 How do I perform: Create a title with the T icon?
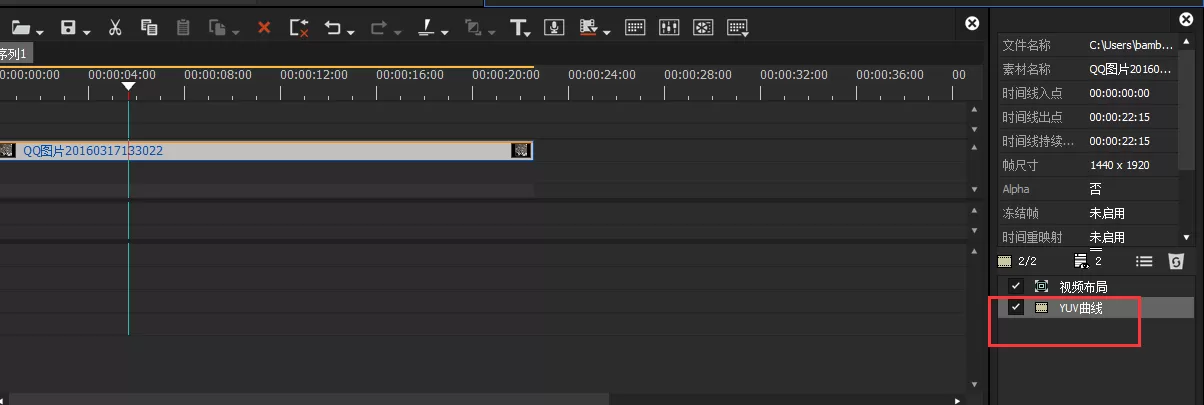[x=518, y=28]
